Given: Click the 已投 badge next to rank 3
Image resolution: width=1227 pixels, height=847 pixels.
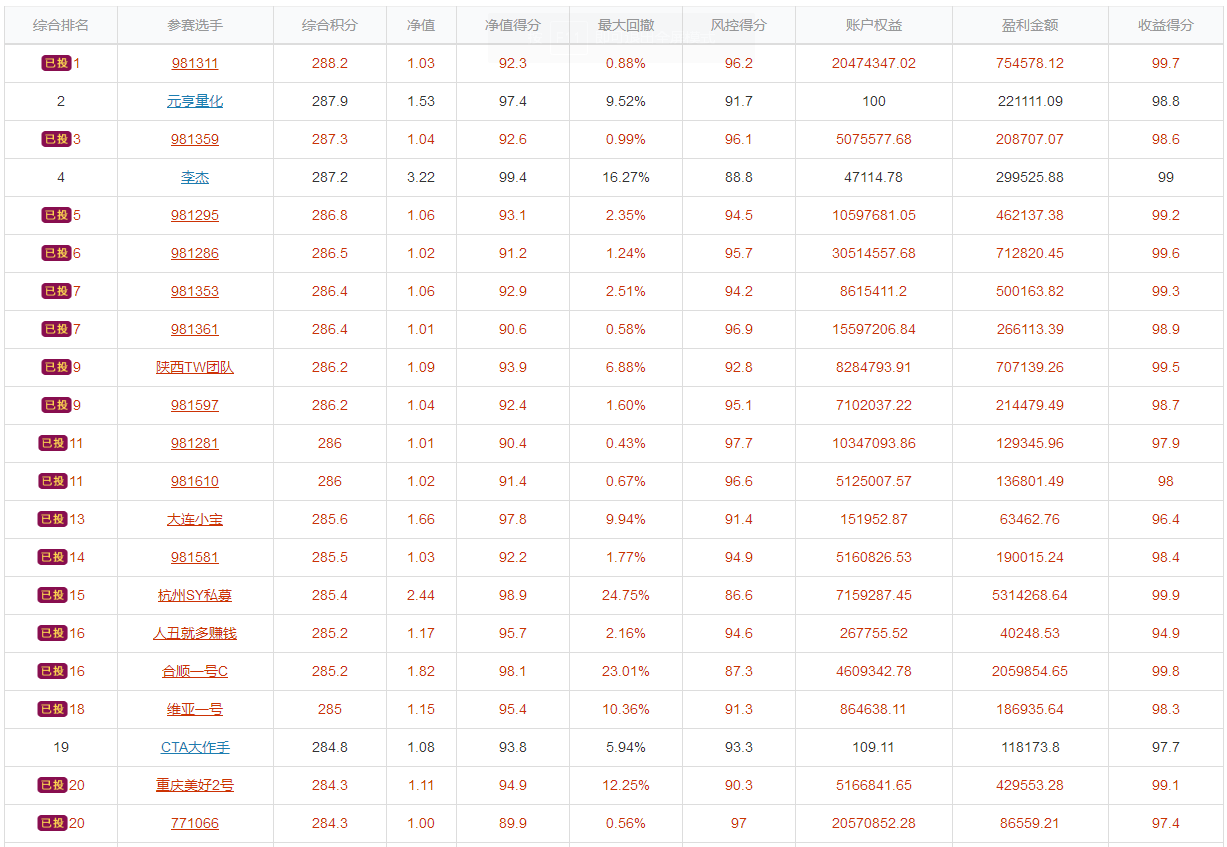Looking at the screenshot, I should 56,139.
